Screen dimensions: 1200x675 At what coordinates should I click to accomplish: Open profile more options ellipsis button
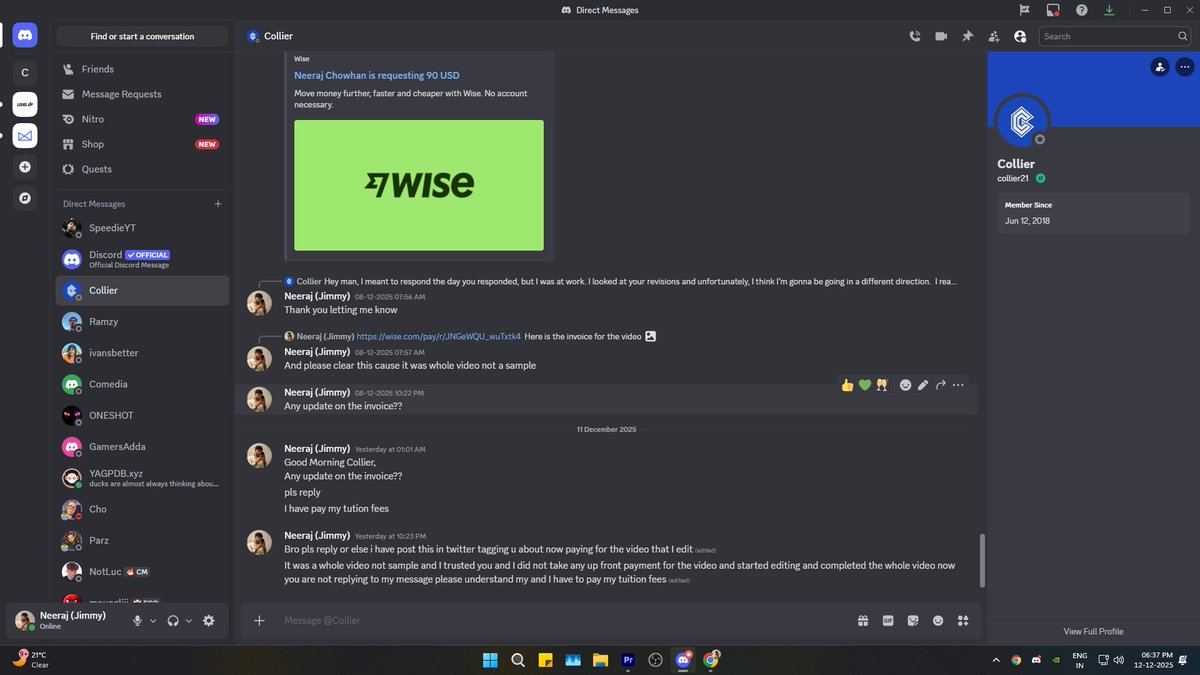point(1184,67)
